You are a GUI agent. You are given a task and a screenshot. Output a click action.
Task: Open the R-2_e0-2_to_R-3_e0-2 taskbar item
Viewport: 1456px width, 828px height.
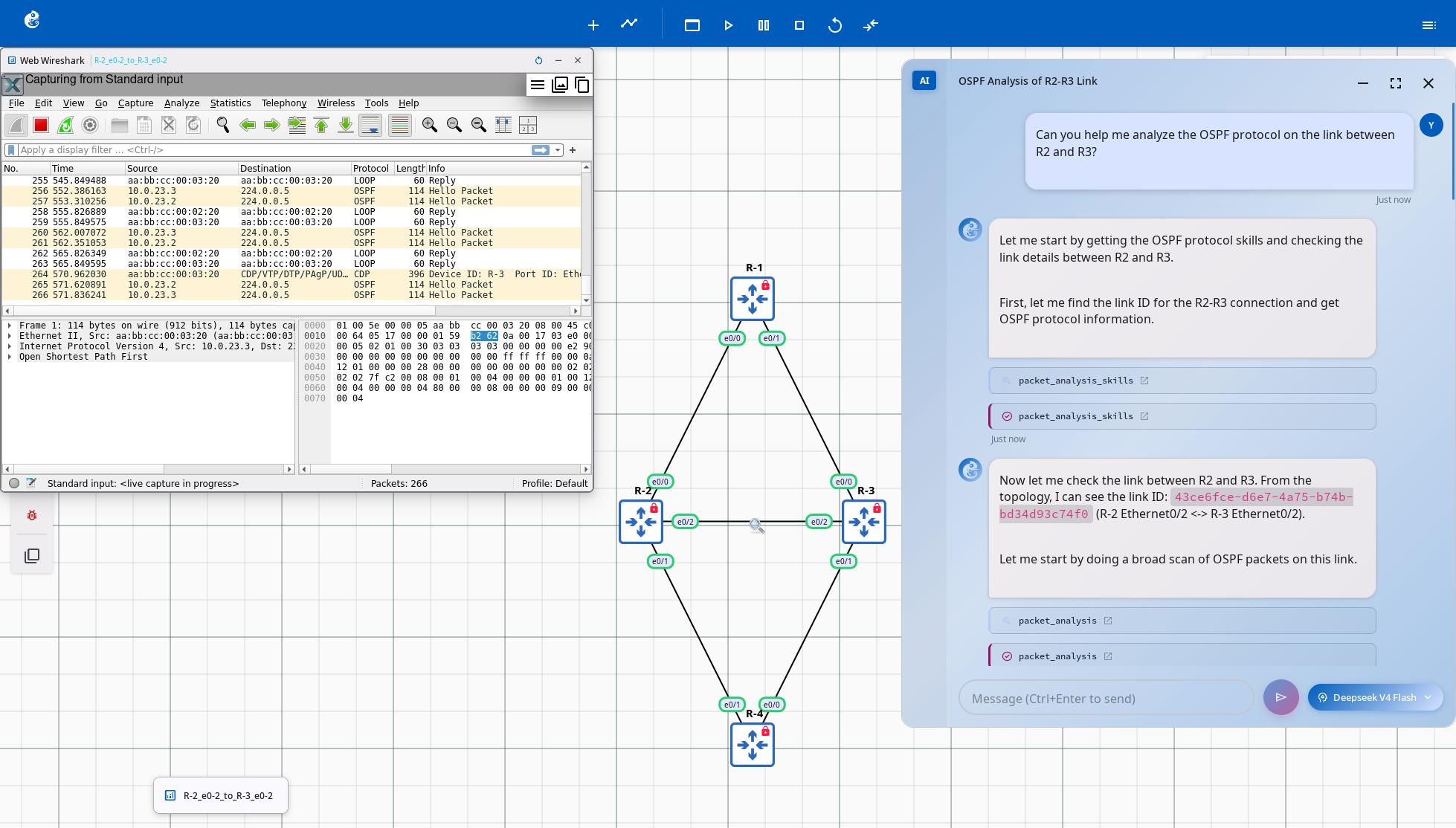pos(221,795)
